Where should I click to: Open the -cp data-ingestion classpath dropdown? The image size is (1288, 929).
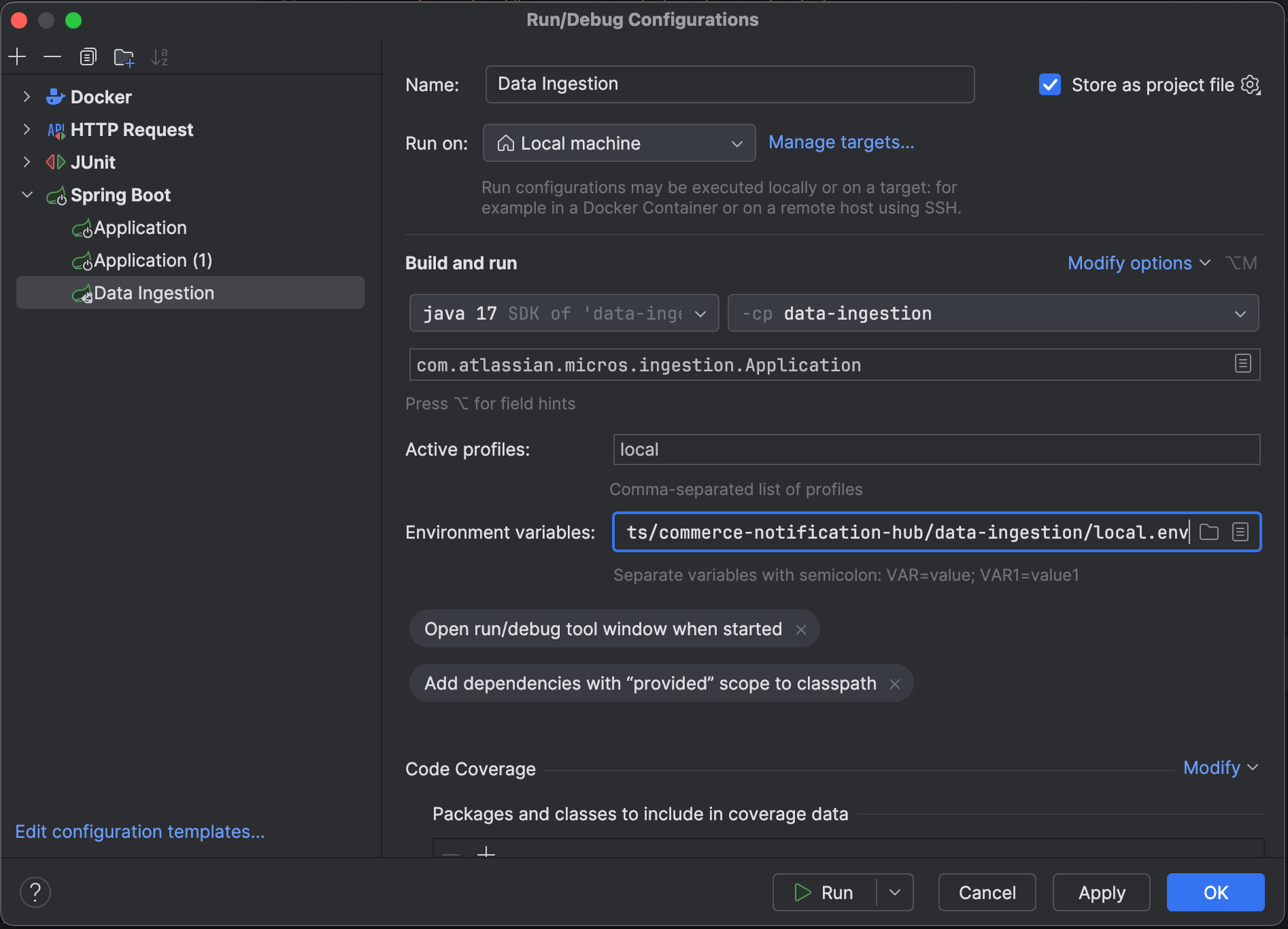993,313
